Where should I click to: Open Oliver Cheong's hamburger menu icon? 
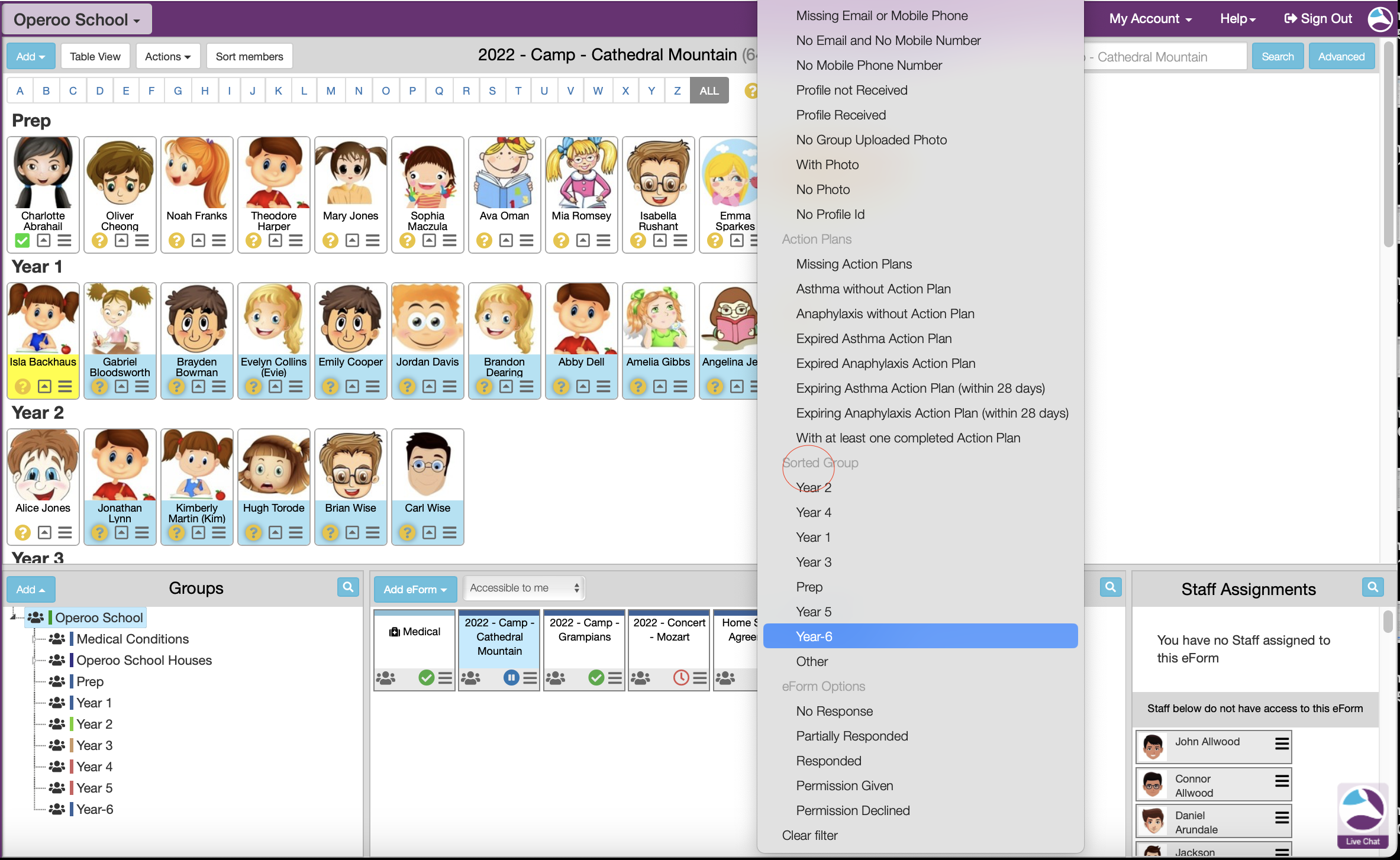142,241
